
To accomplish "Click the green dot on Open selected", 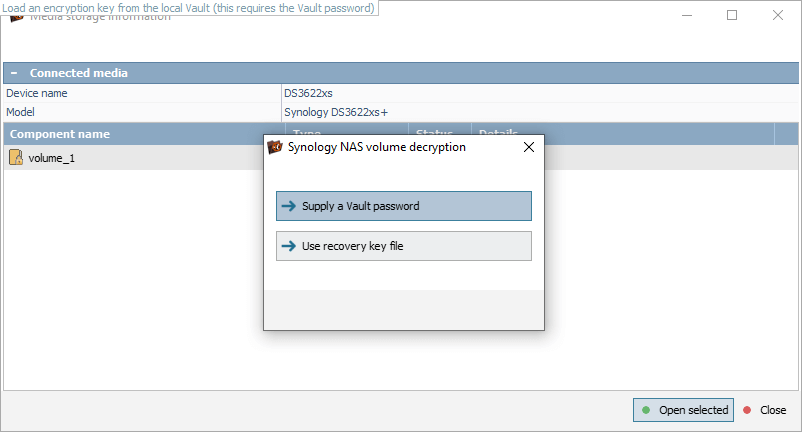I will [x=645, y=410].
